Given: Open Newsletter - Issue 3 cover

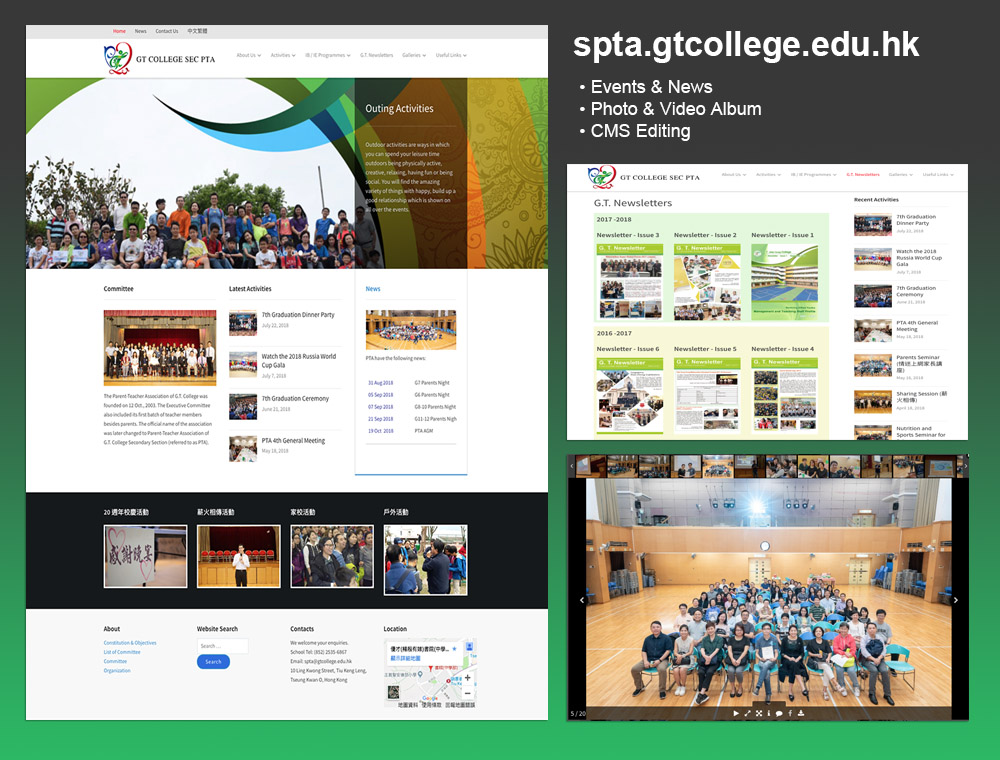Looking at the screenshot, I should point(630,281).
